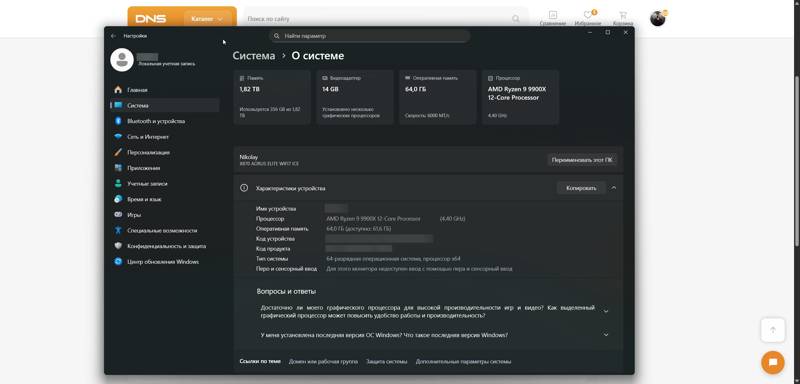
Task: Open the Защита системы link
Action: pos(387,362)
